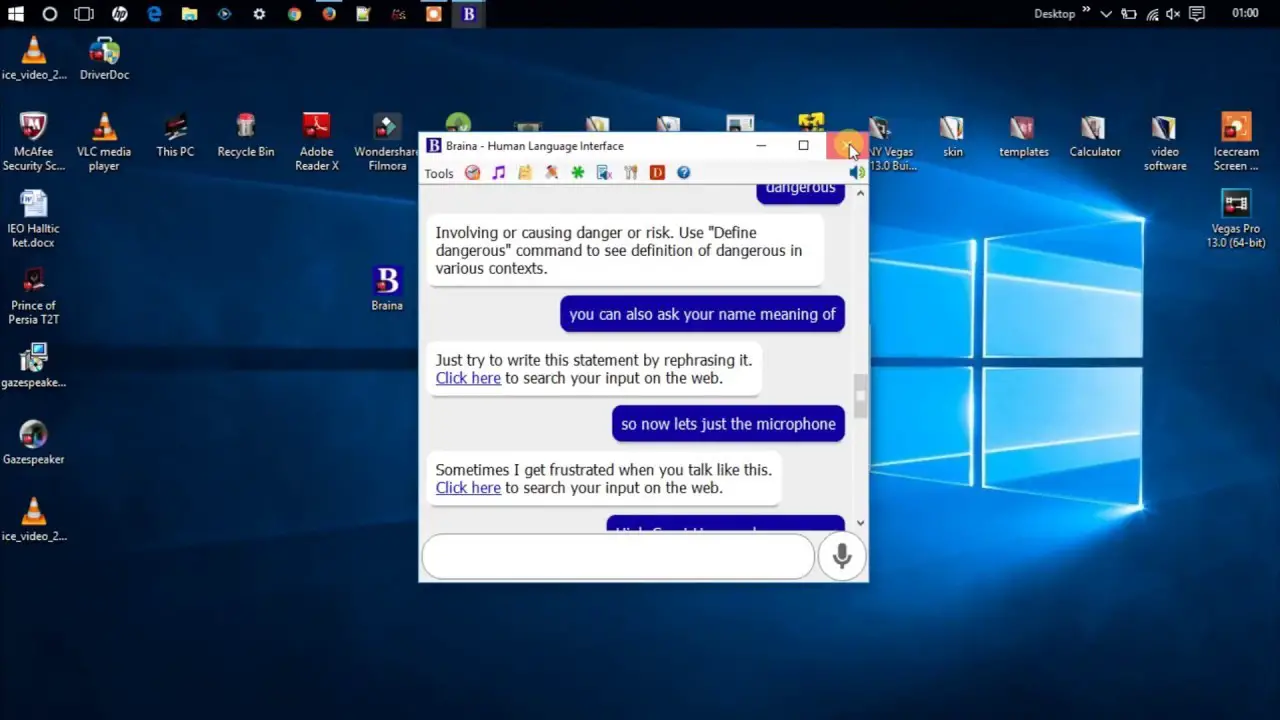Select the Prince of Persia T2T icon
This screenshot has height=720, width=1280.
(x=34, y=296)
